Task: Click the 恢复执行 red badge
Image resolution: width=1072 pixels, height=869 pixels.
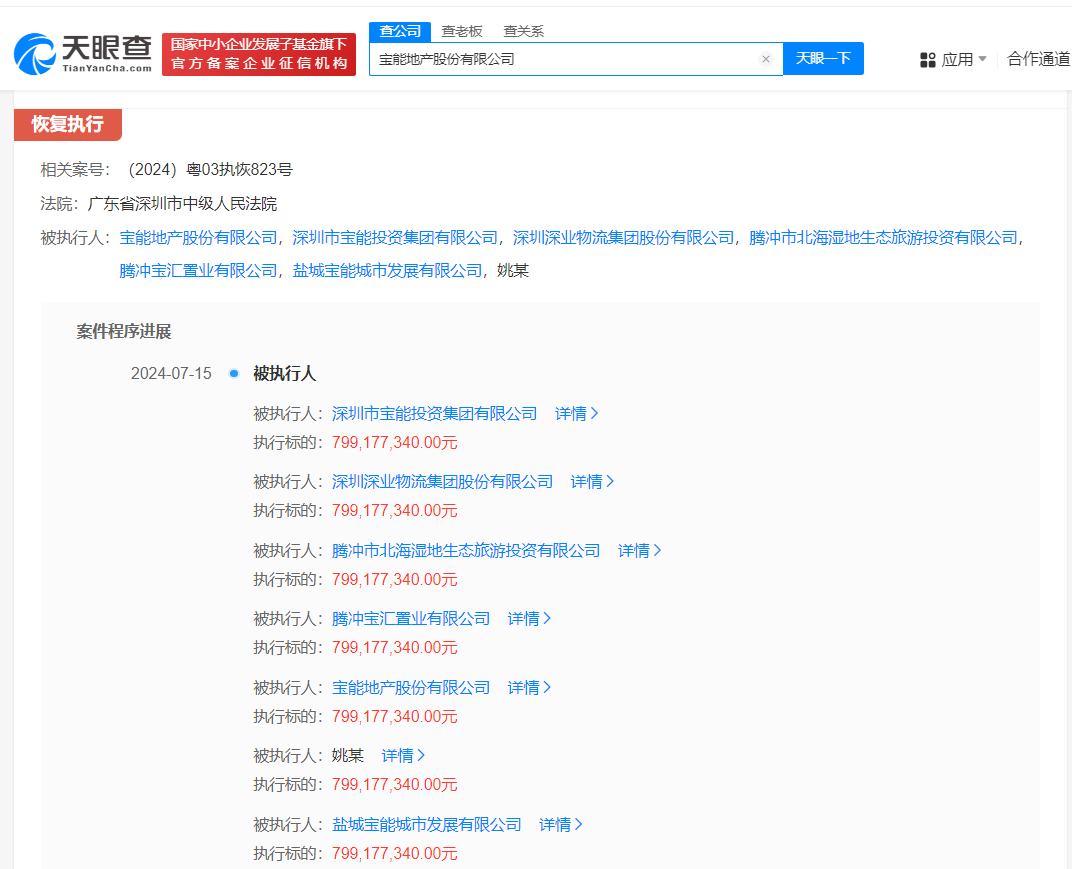Action: pos(67,124)
